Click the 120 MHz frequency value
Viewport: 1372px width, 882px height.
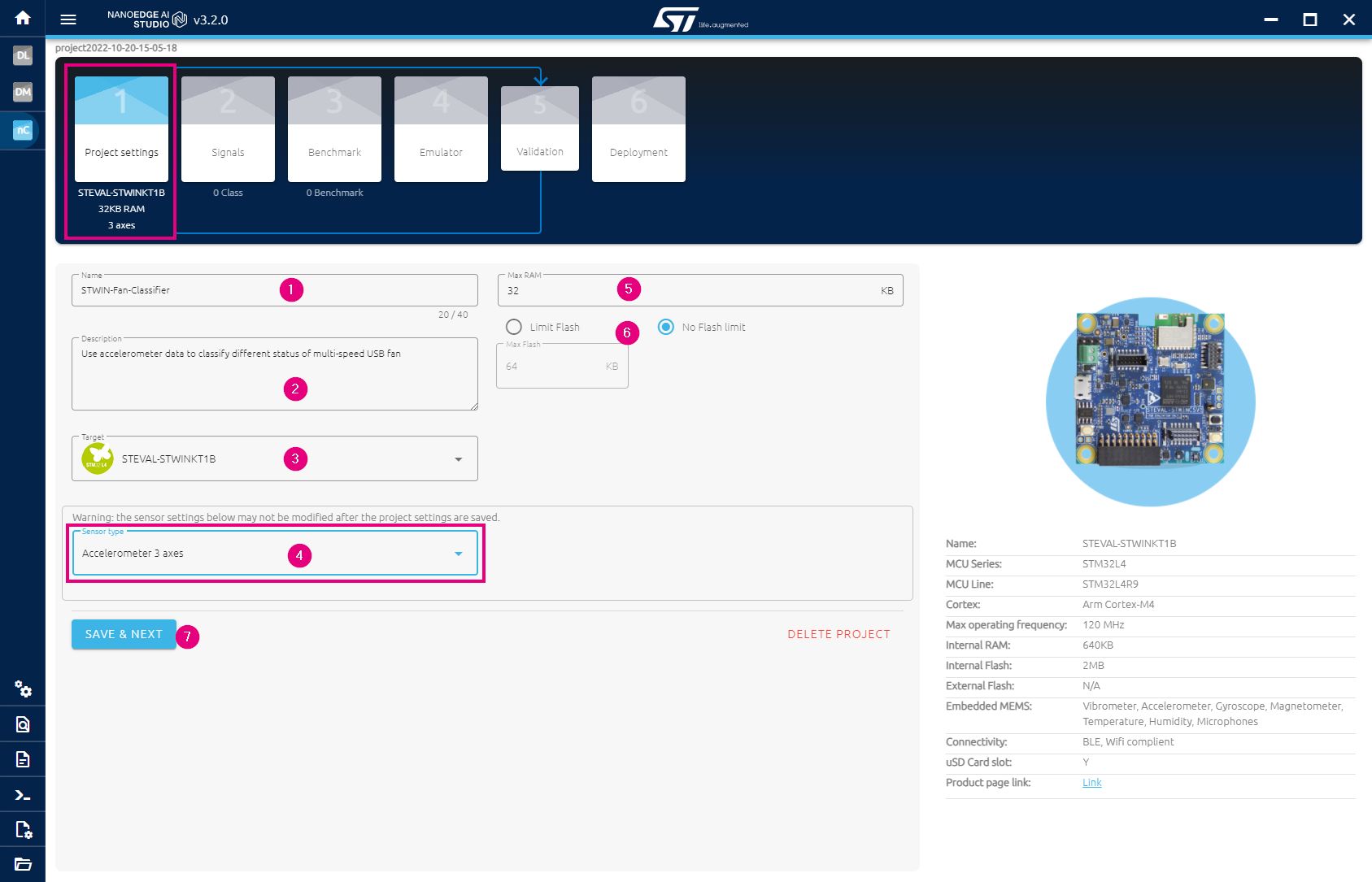coord(1104,625)
